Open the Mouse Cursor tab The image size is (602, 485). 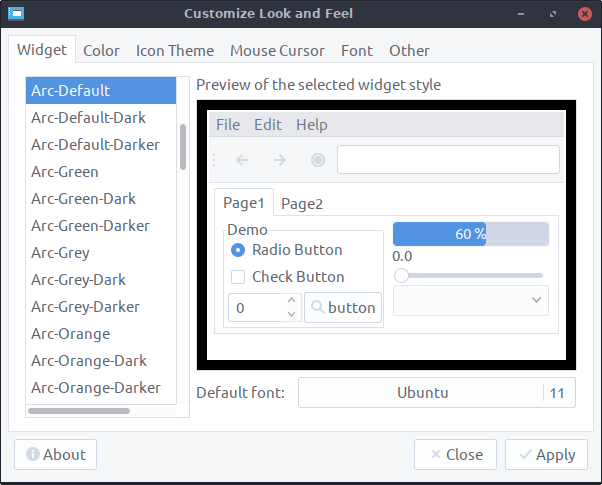point(277,50)
